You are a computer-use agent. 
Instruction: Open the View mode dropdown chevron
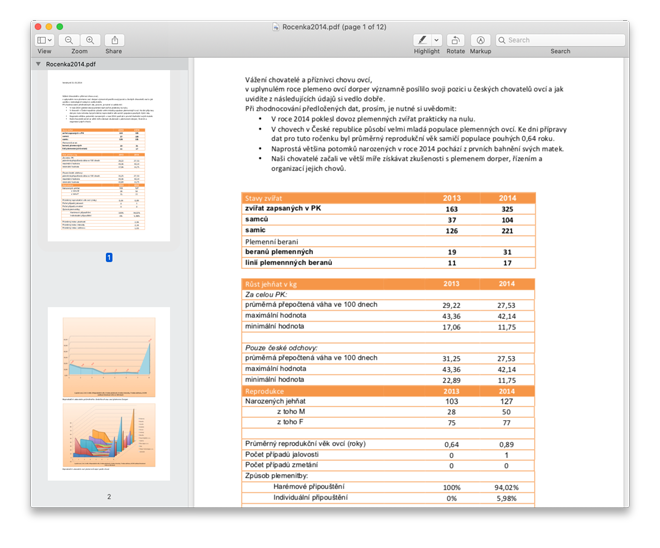51,39
